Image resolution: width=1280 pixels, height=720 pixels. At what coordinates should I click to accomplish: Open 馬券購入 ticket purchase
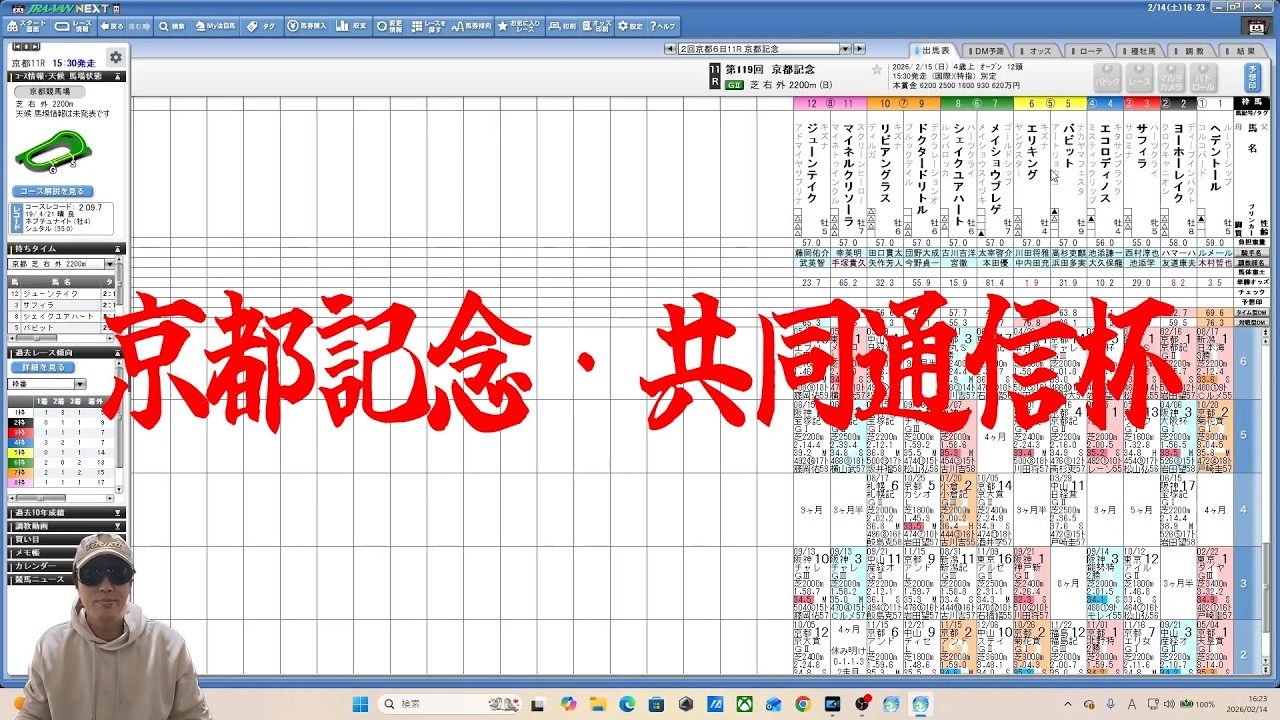(307, 26)
